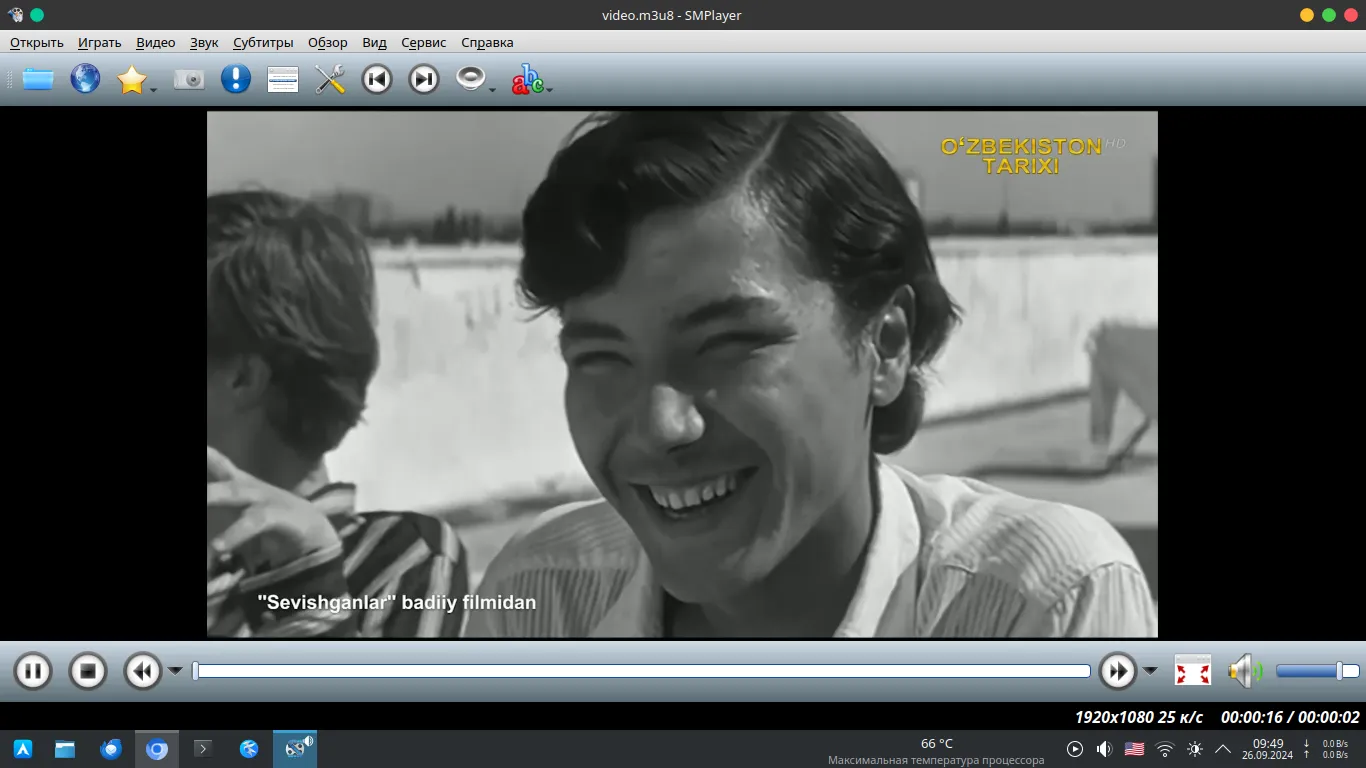Open the playlist window icon

click(x=283, y=79)
